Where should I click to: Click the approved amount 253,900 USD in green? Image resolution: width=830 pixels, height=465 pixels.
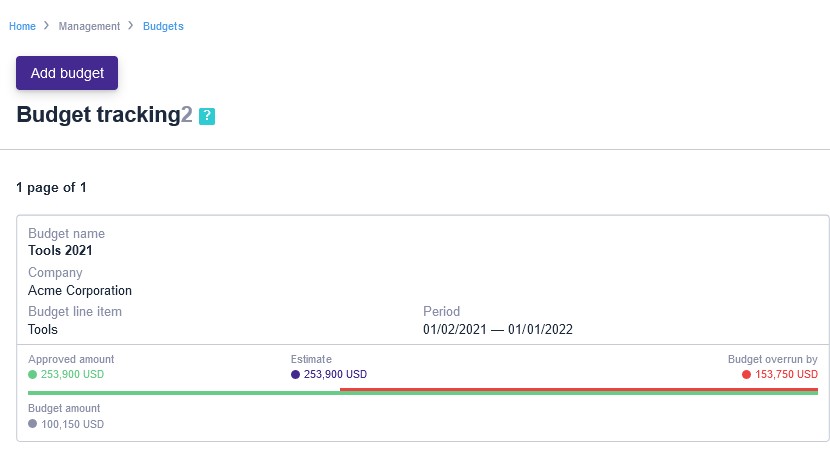pyautogui.click(x=72, y=374)
